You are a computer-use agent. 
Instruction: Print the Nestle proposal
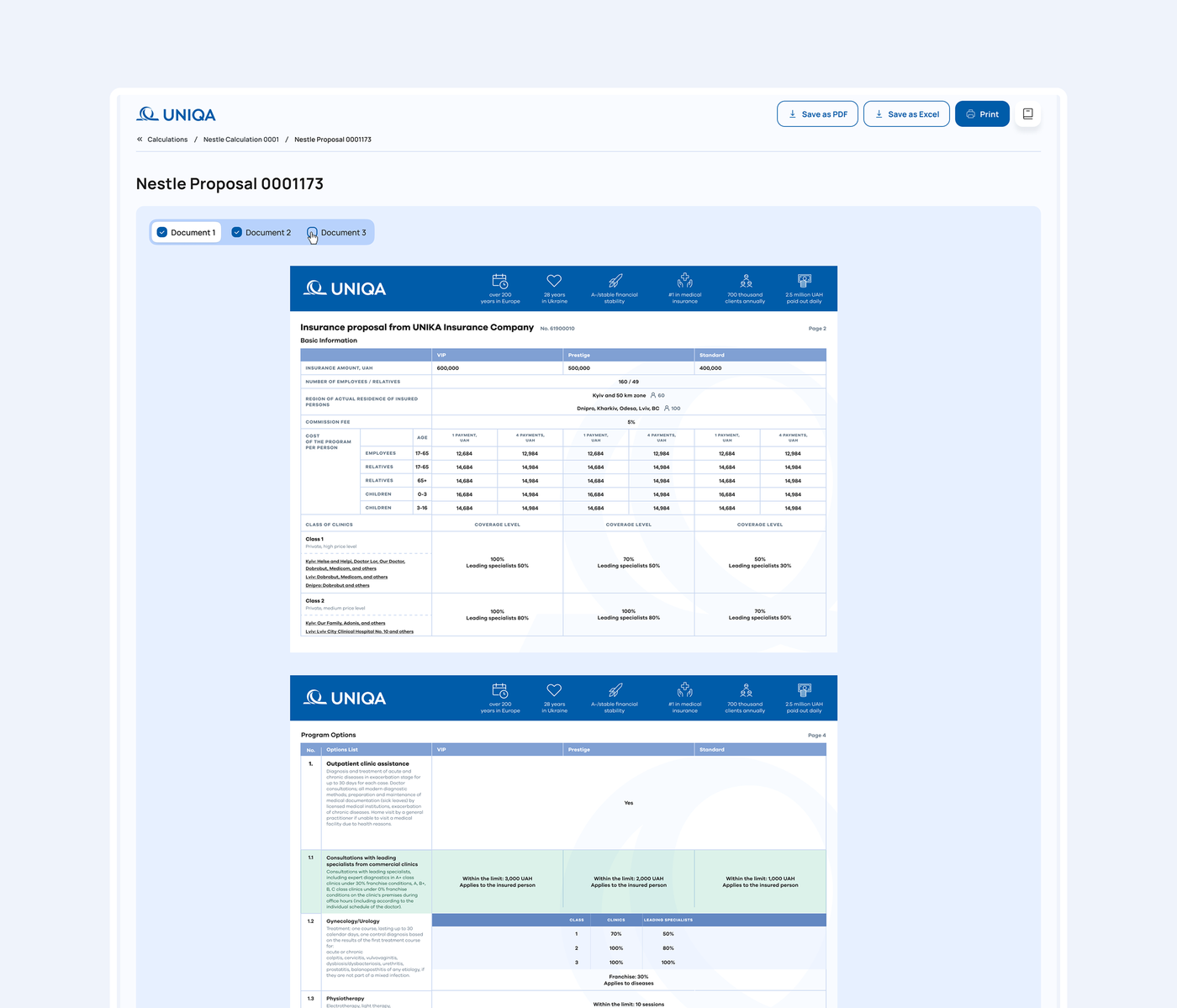(982, 113)
